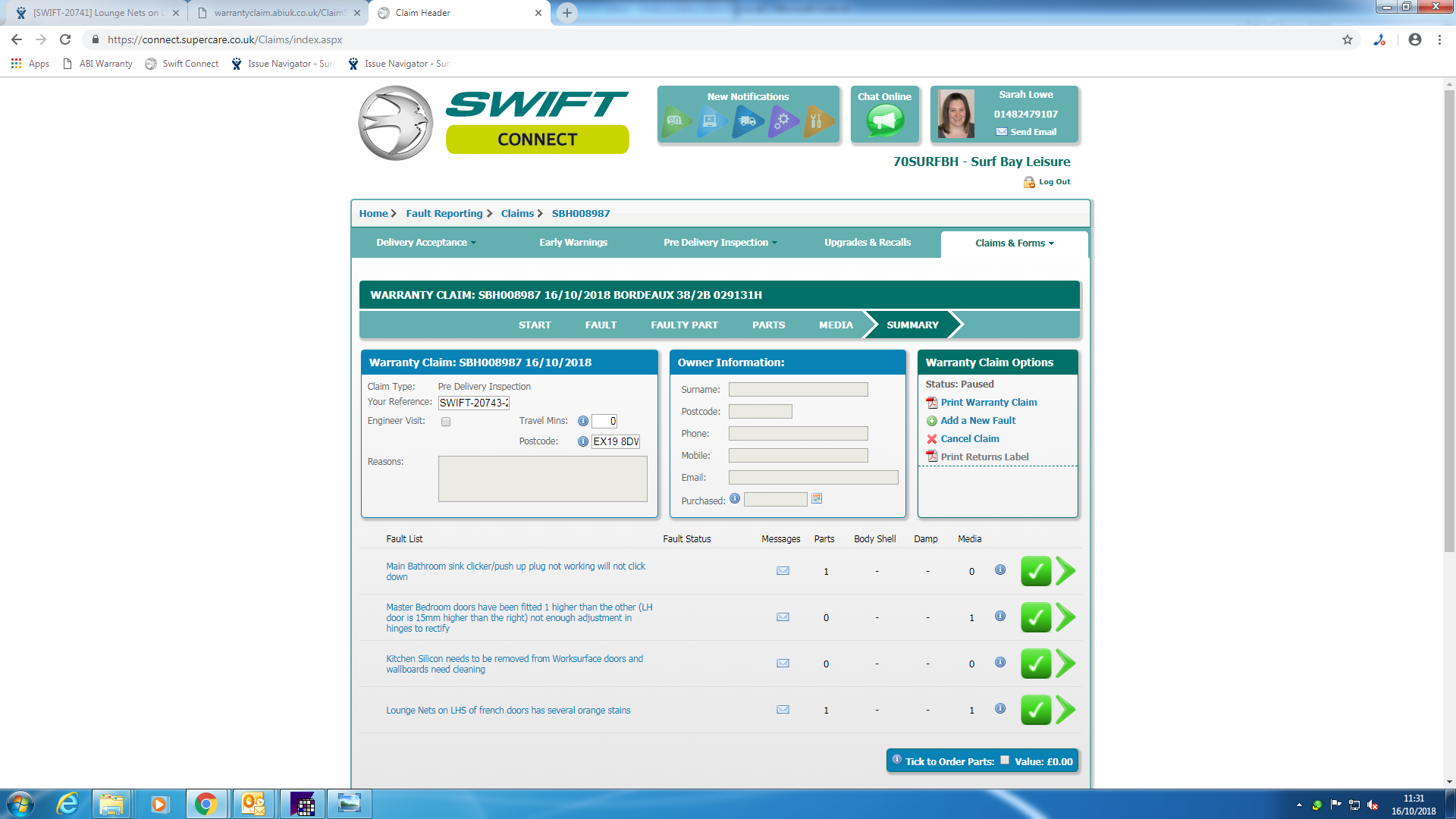This screenshot has height=819, width=1456.
Task: Click green arrow for Kitchen Silicon fault
Action: click(1065, 664)
